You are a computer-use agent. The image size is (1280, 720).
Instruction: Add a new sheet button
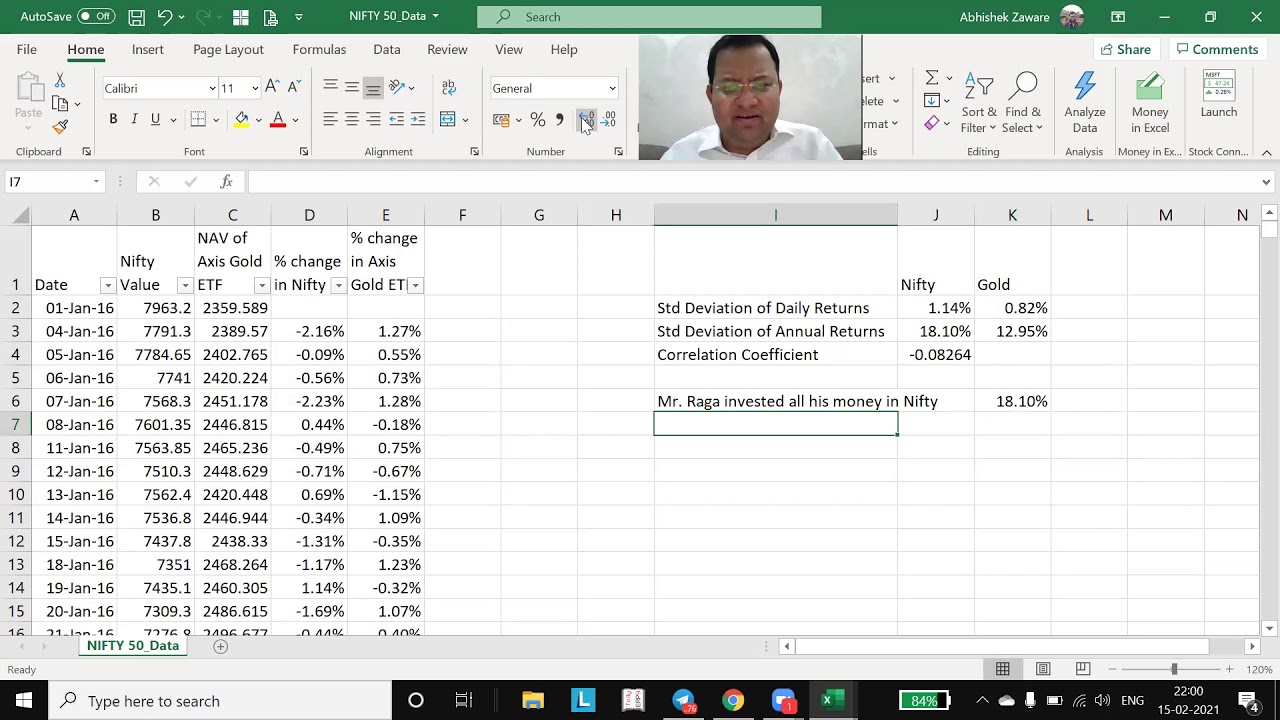[x=221, y=646]
